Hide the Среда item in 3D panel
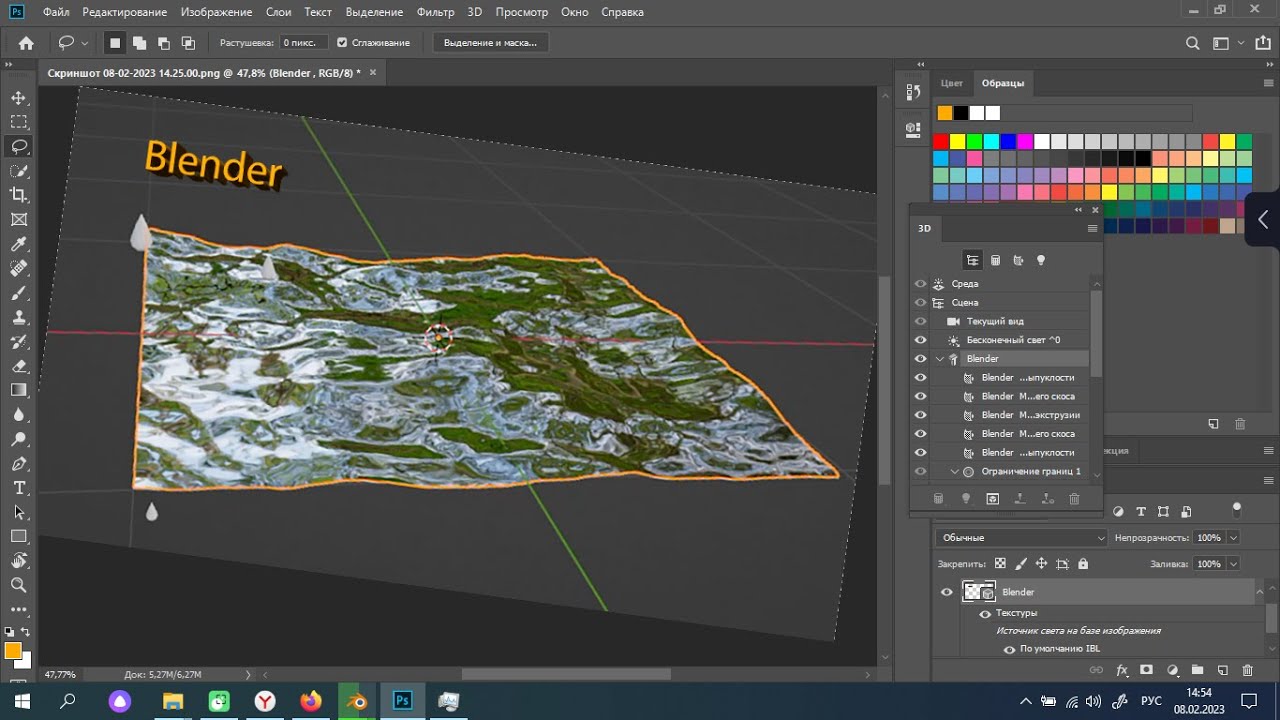 click(921, 284)
